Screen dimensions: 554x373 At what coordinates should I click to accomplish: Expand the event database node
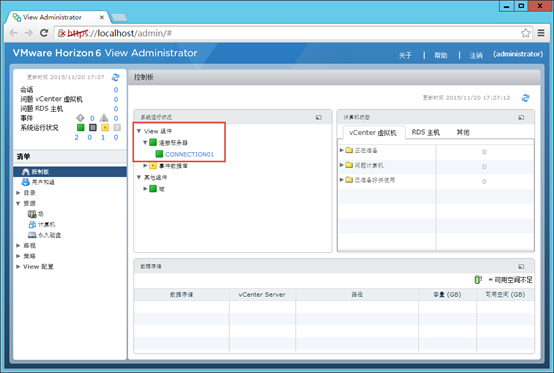coord(145,165)
